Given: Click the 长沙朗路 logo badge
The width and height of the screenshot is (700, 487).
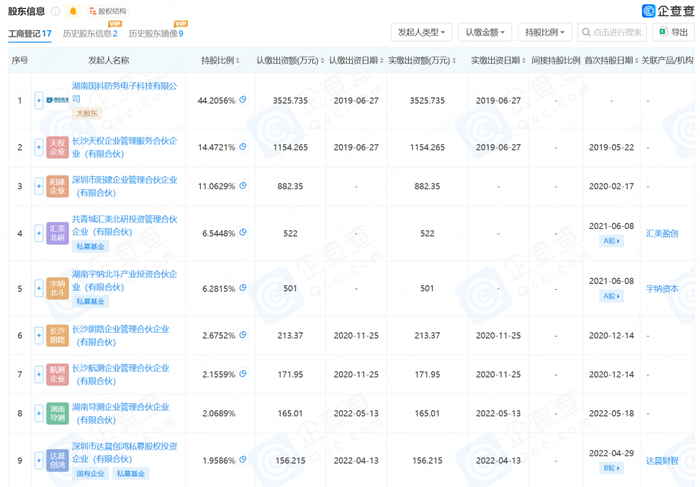Looking at the screenshot, I should (x=58, y=335).
